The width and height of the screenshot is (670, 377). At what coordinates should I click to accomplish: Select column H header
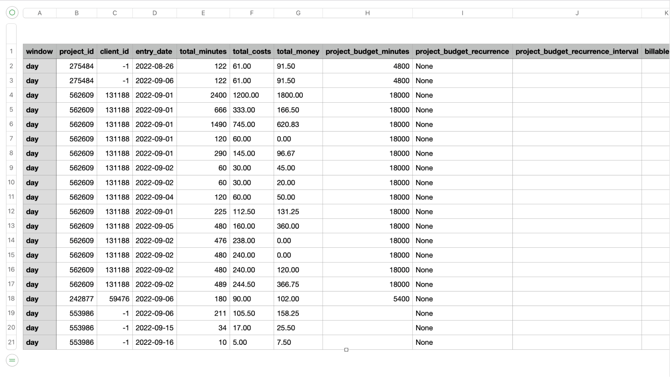pos(367,13)
